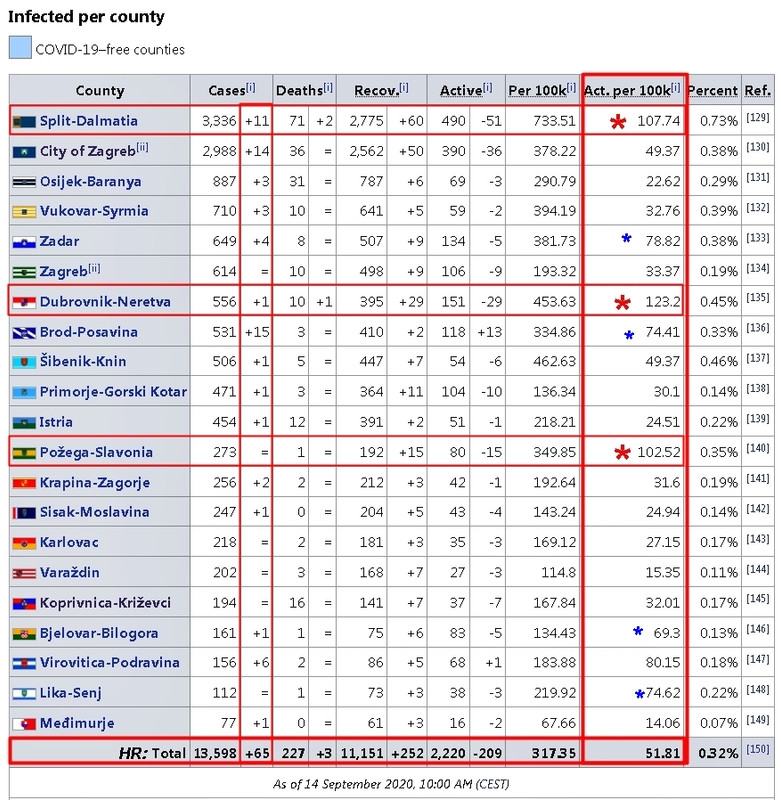Open reference [140] for Požega-Slavonia
The image size is (781, 800).
click(x=757, y=448)
